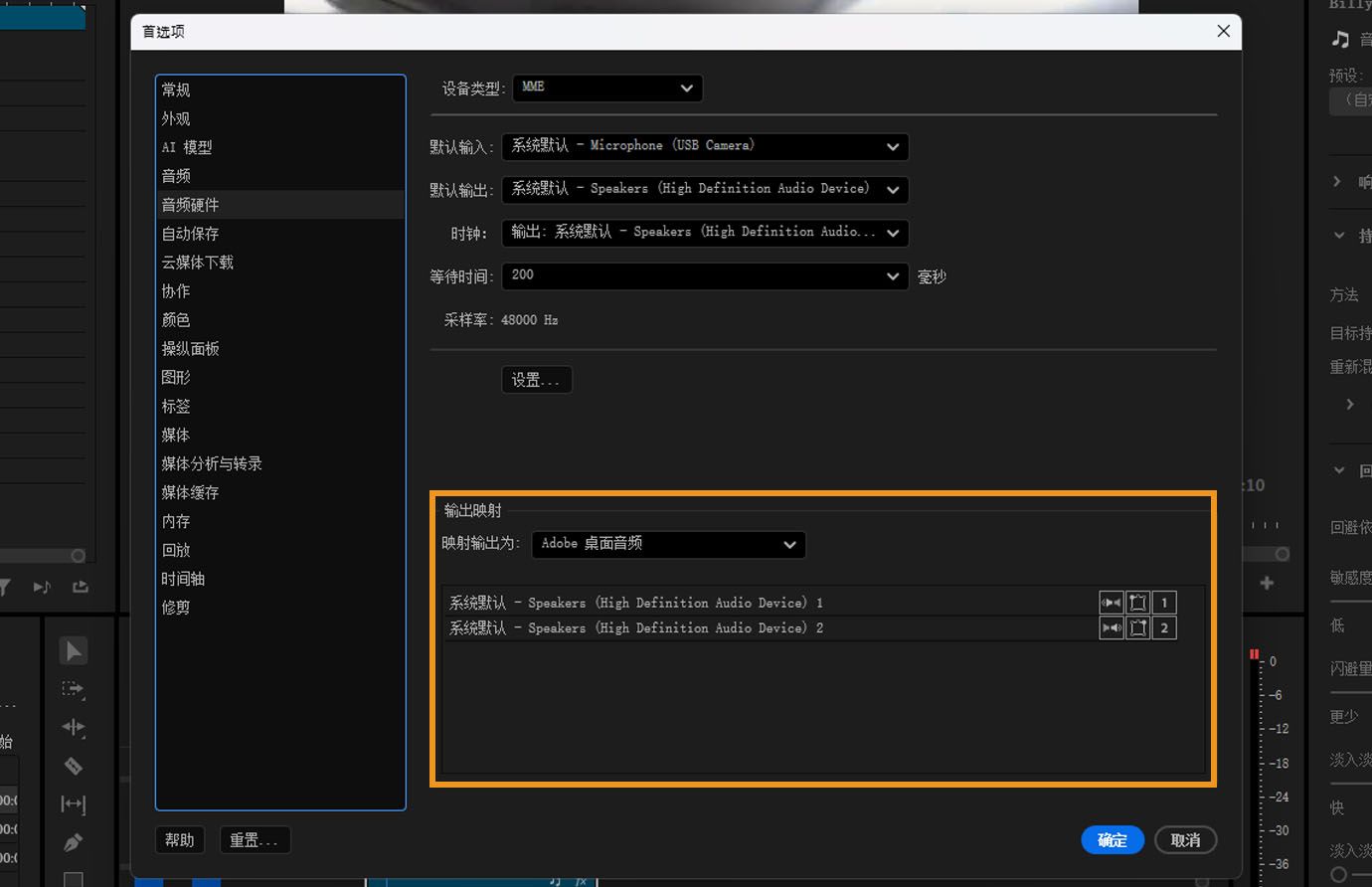Open the 设备类型 MME dropdown
This screenshot has width=1372, height=887.
(x=607, y=88)
